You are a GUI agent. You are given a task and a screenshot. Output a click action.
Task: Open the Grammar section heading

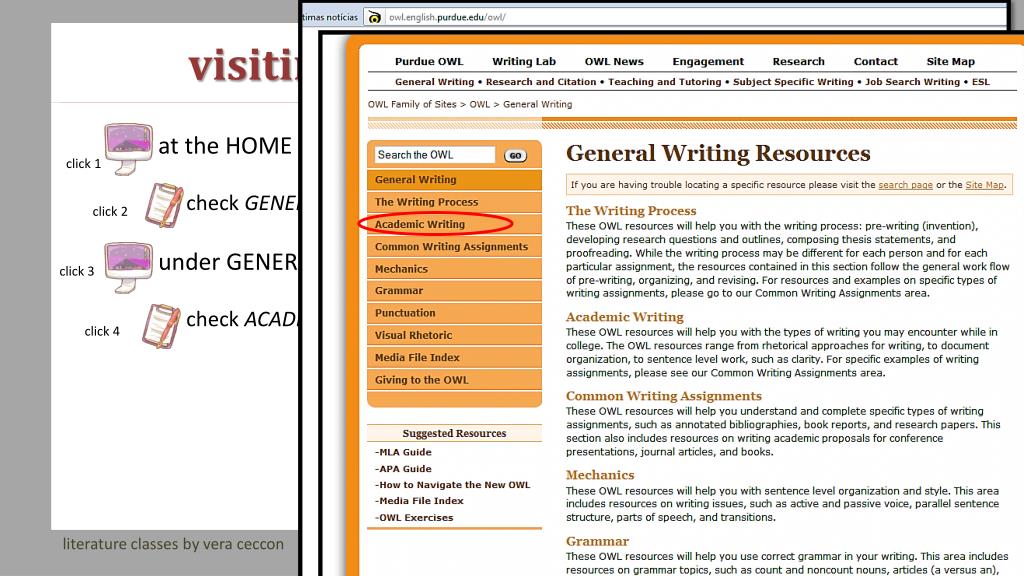pos(597,541)
